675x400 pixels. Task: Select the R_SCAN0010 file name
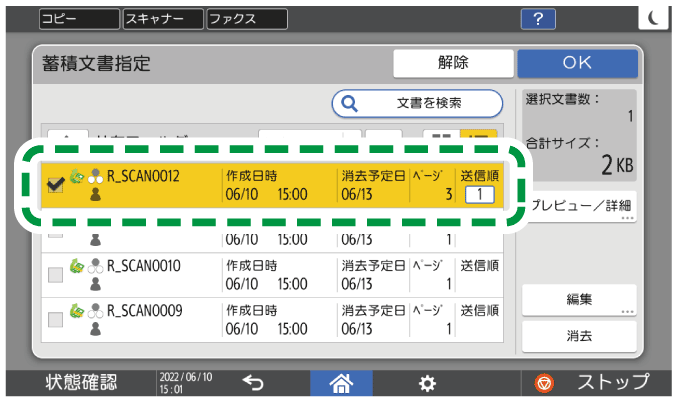pos(144,266)
